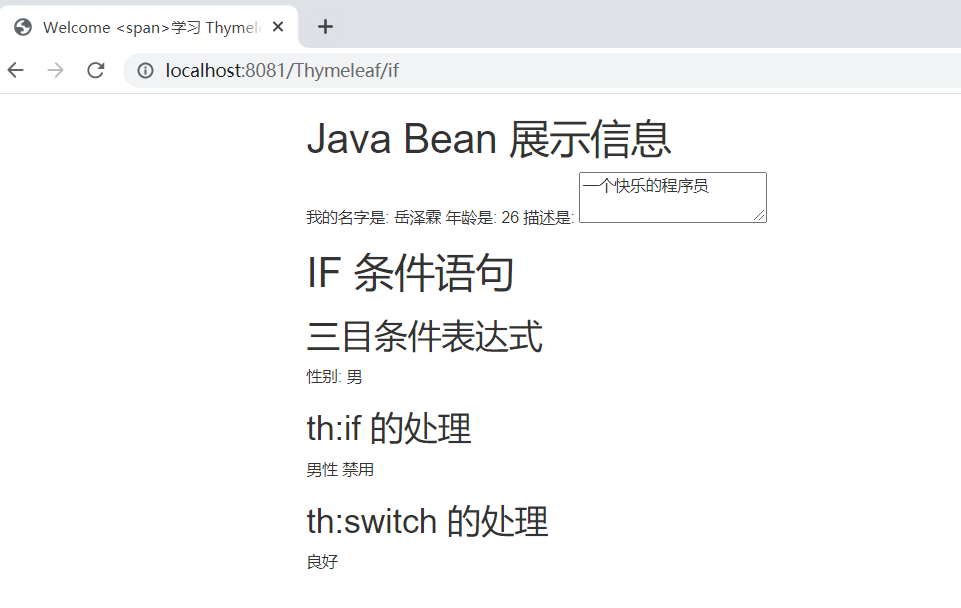This screenshot has height=608, width=961.
Task: Click the 男性 禁用 text
Action: [339, 469]
